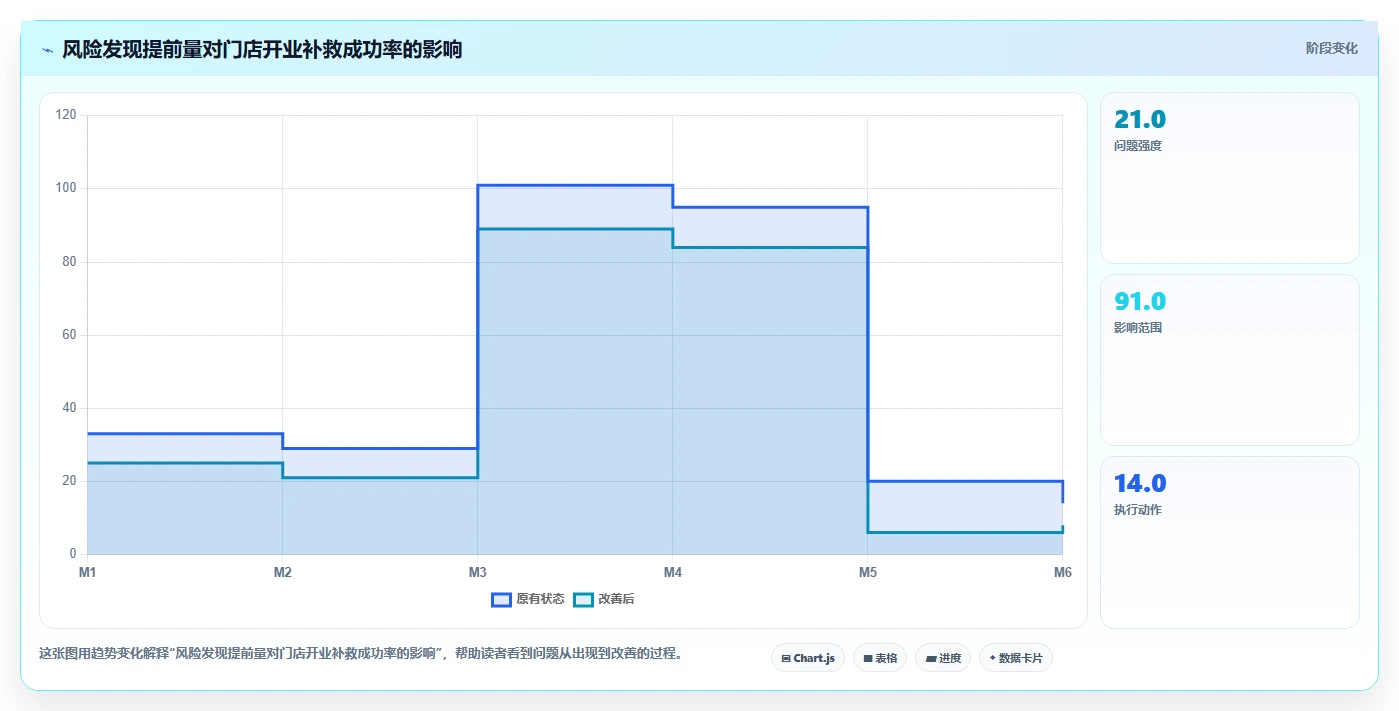Click the 14.0 value
This screenshot has height=711, width=1399.
(x=1140, y=484)
